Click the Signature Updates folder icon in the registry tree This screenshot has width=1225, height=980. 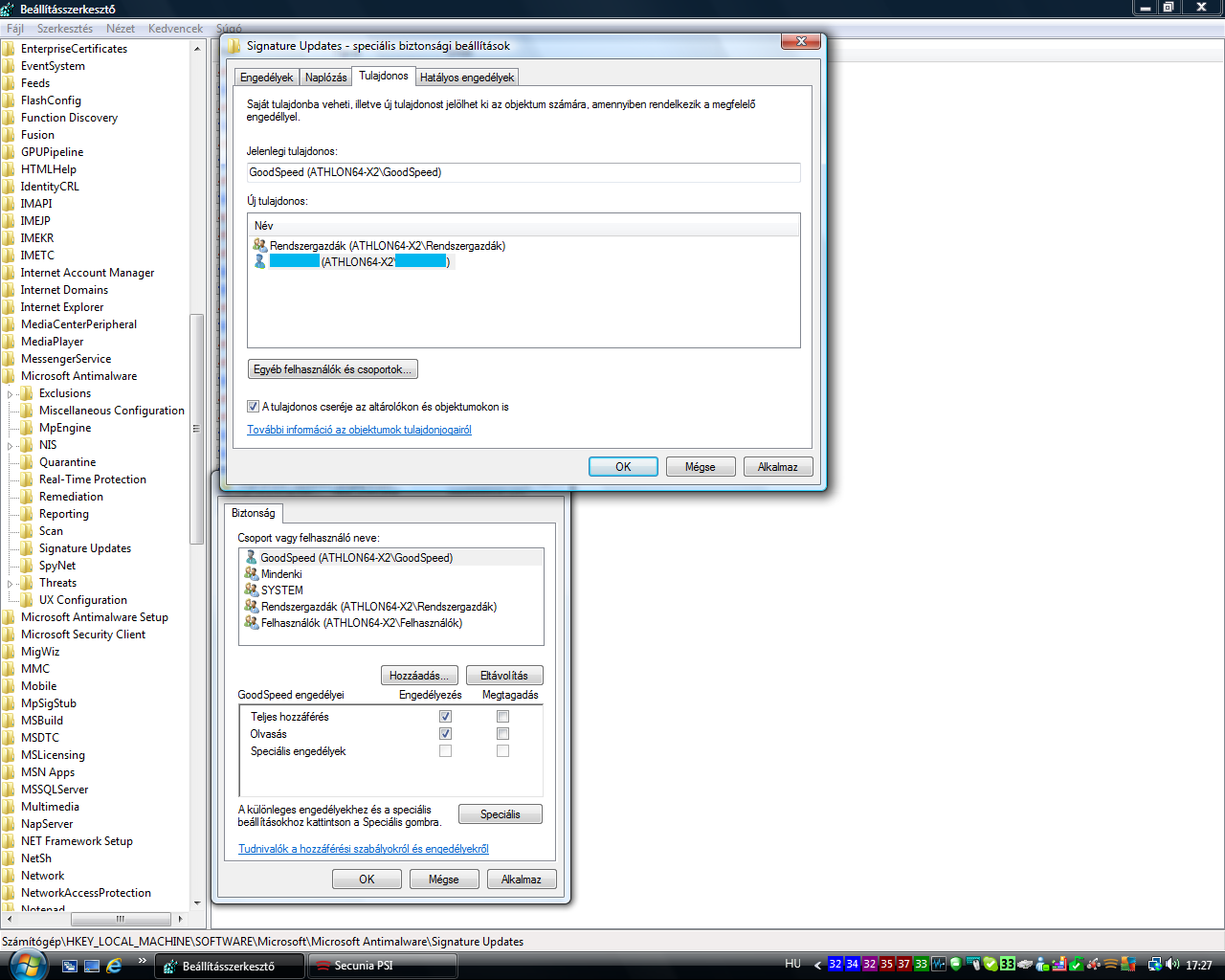27,548
